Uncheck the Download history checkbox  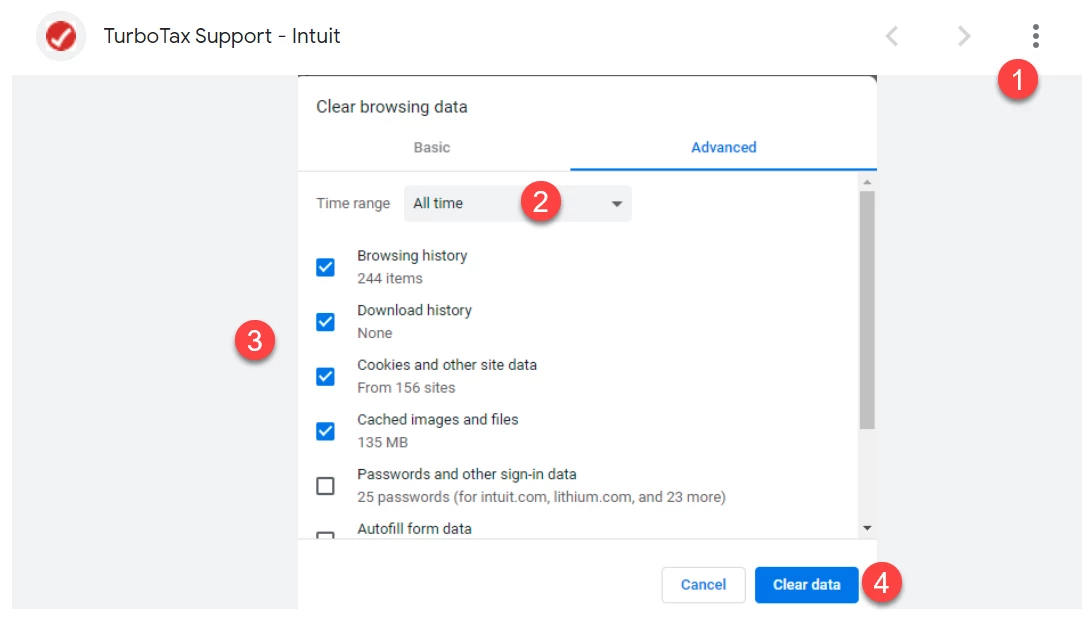click(x=325, y=322)
